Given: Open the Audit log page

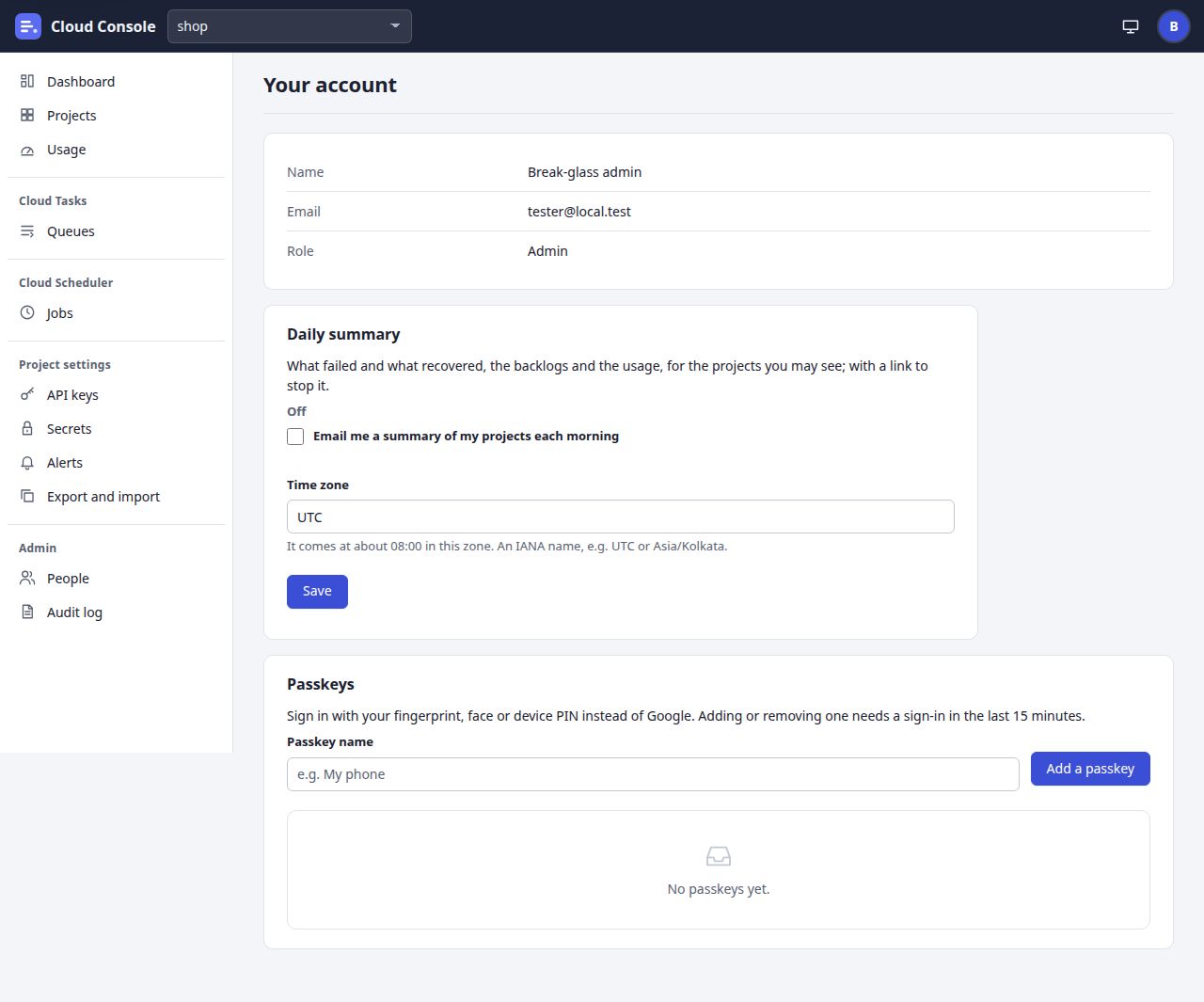Looking at the screenshot, I should click(117, 612).
